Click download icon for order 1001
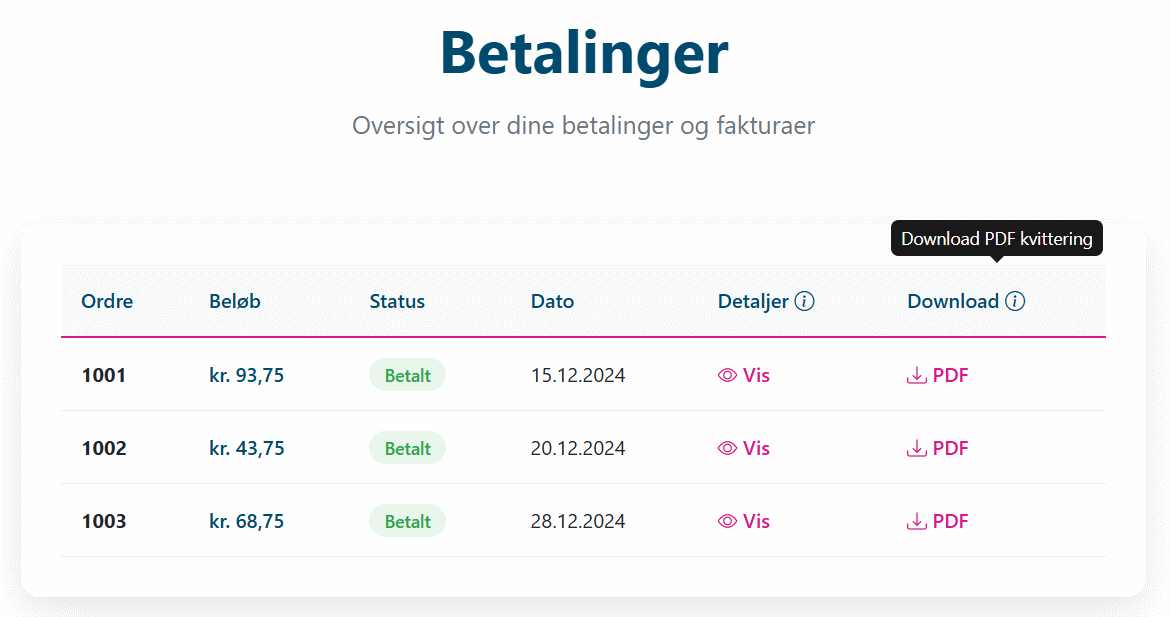 pyautogui.click(x=916, y=375)
